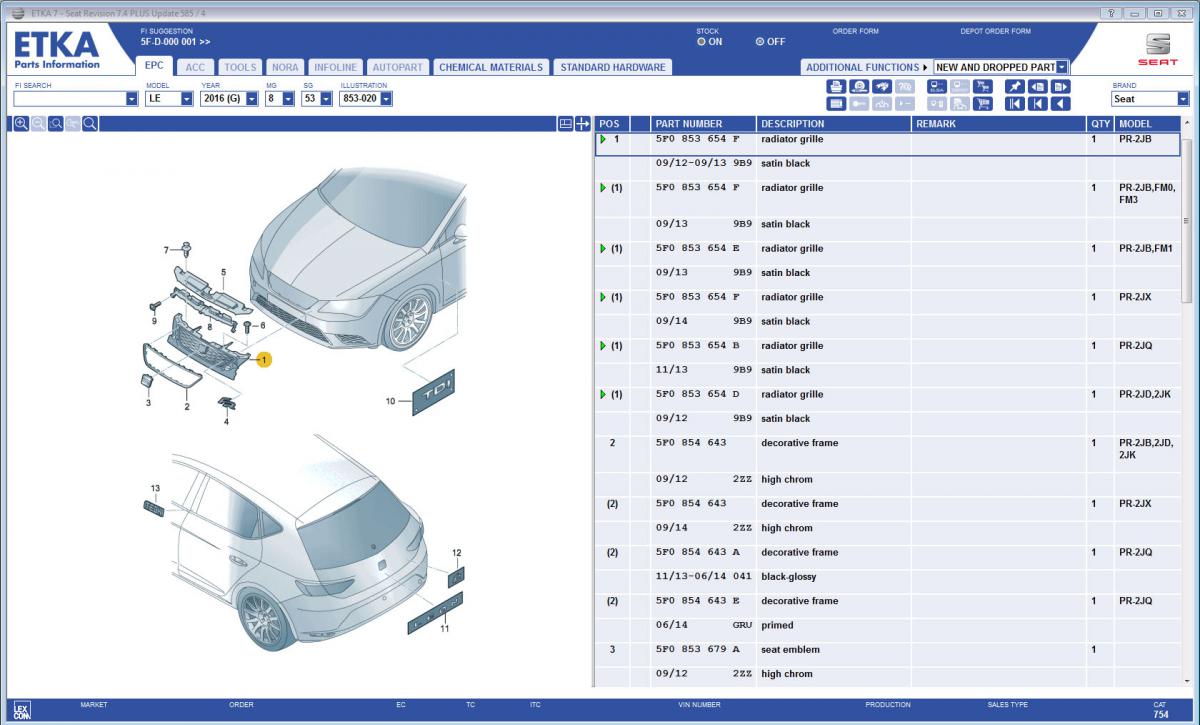Viewport: 1200px width, 725px height.
Task: Click the Model column header
Action: (x=1149, y=124)
